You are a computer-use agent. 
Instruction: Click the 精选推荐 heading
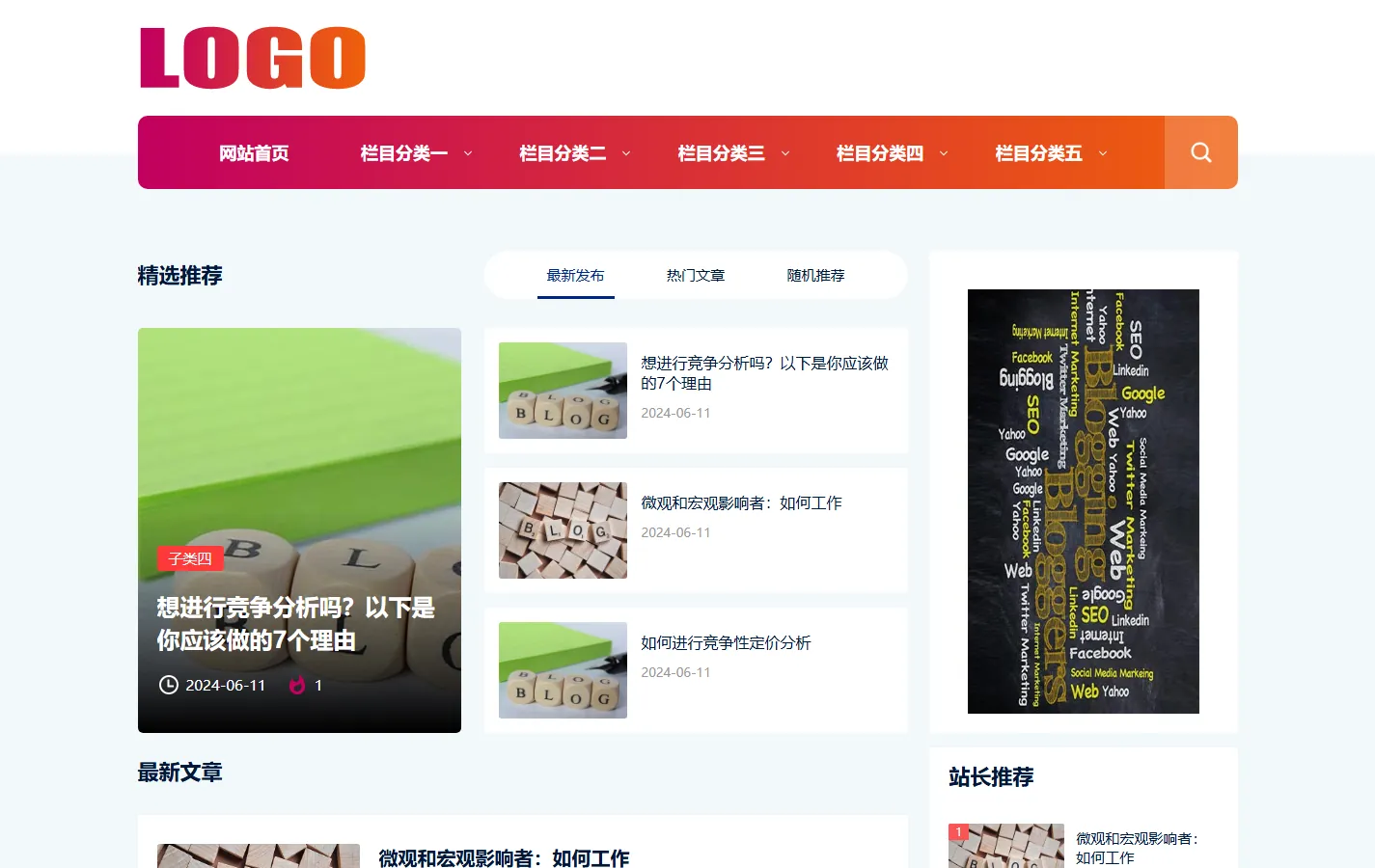(179, 276)
